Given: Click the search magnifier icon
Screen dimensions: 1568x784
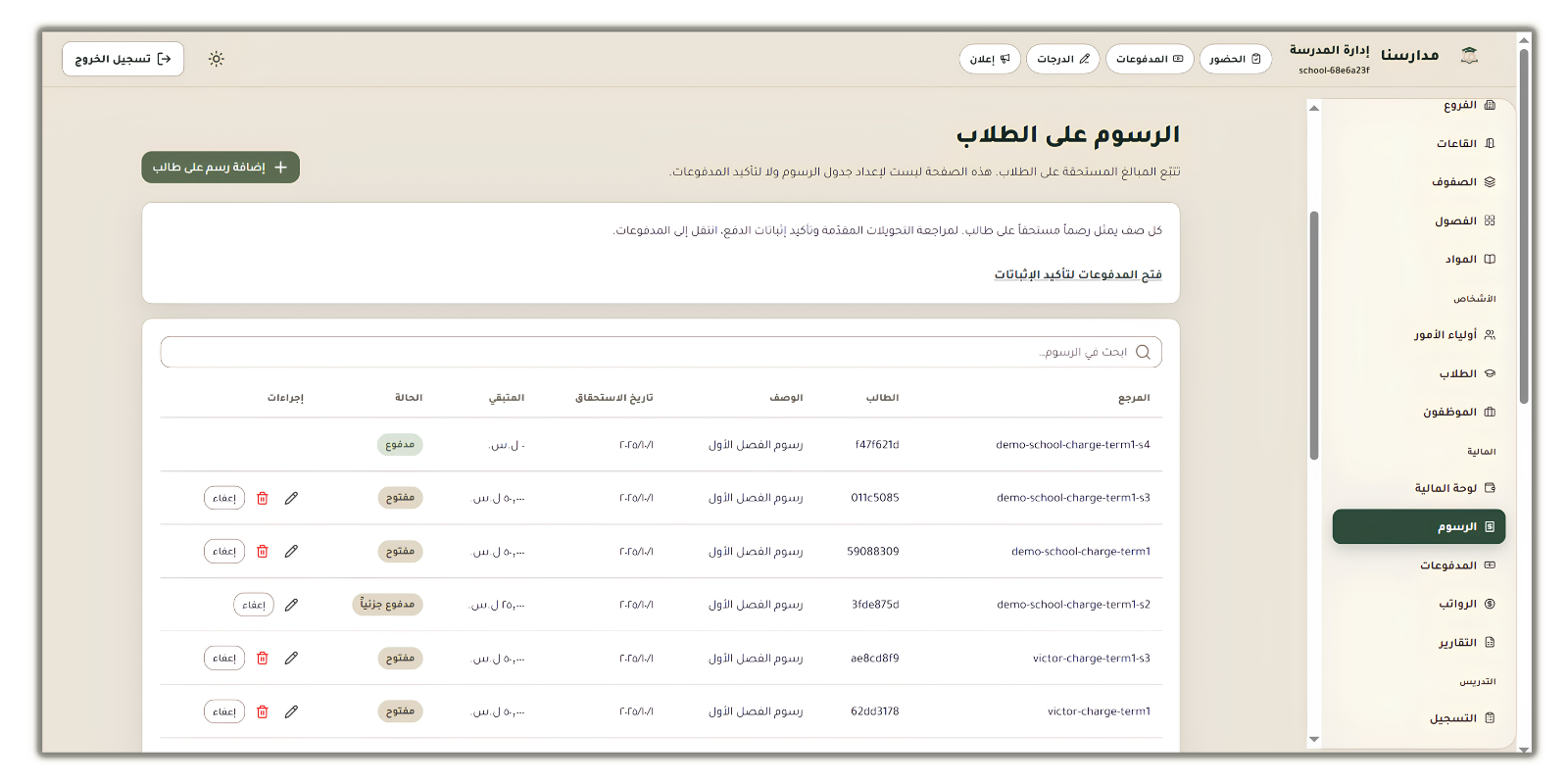Looking at the screenshot, I should 1143,352.
